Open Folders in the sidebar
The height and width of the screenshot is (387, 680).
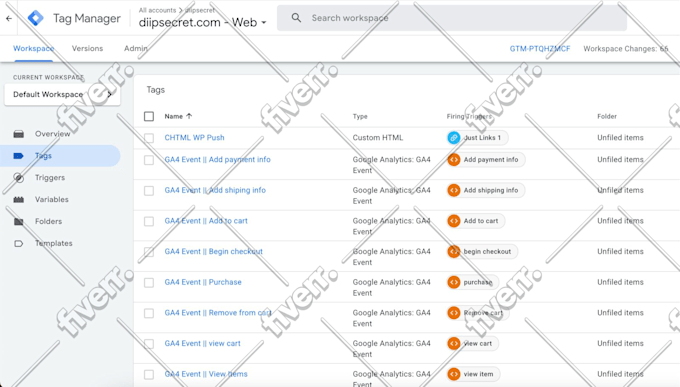[48, 221]
